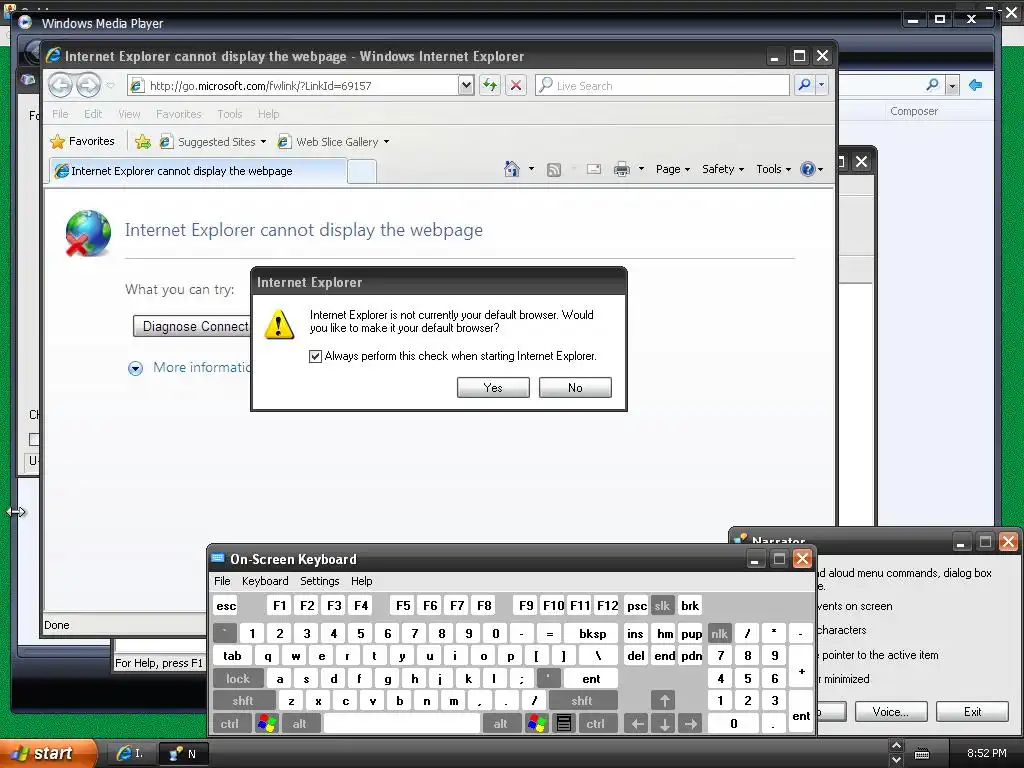Open Internet Explorer taskbar button

(x=130, y=754)
